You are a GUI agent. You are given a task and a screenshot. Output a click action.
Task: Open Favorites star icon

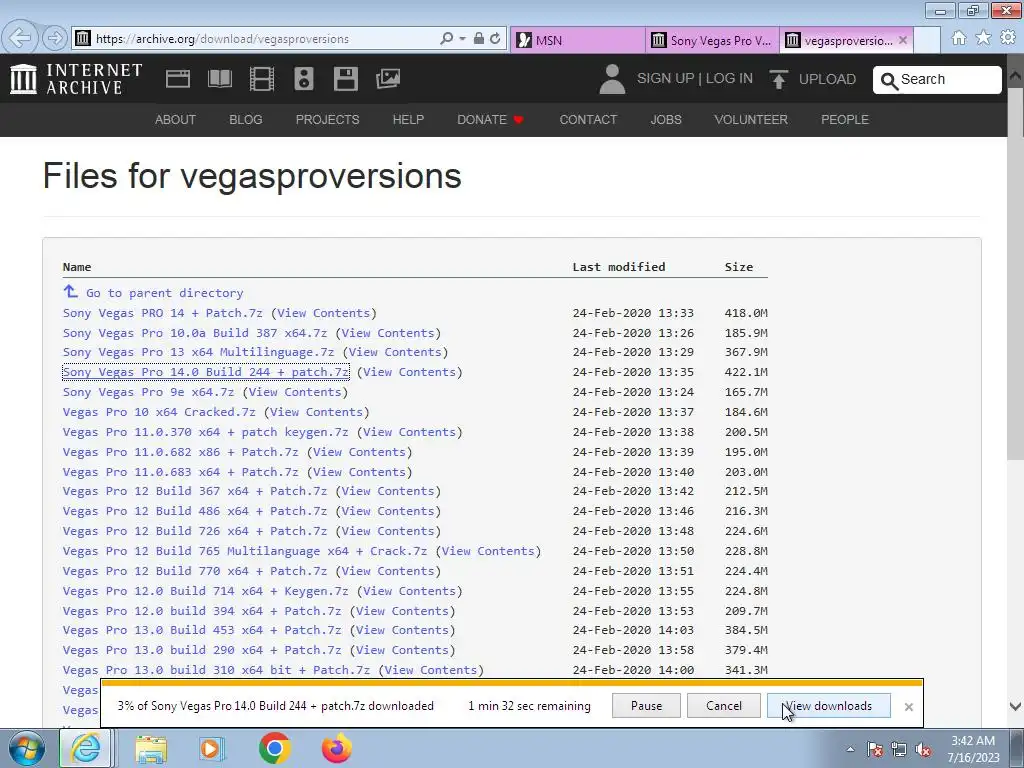point(983,38)
